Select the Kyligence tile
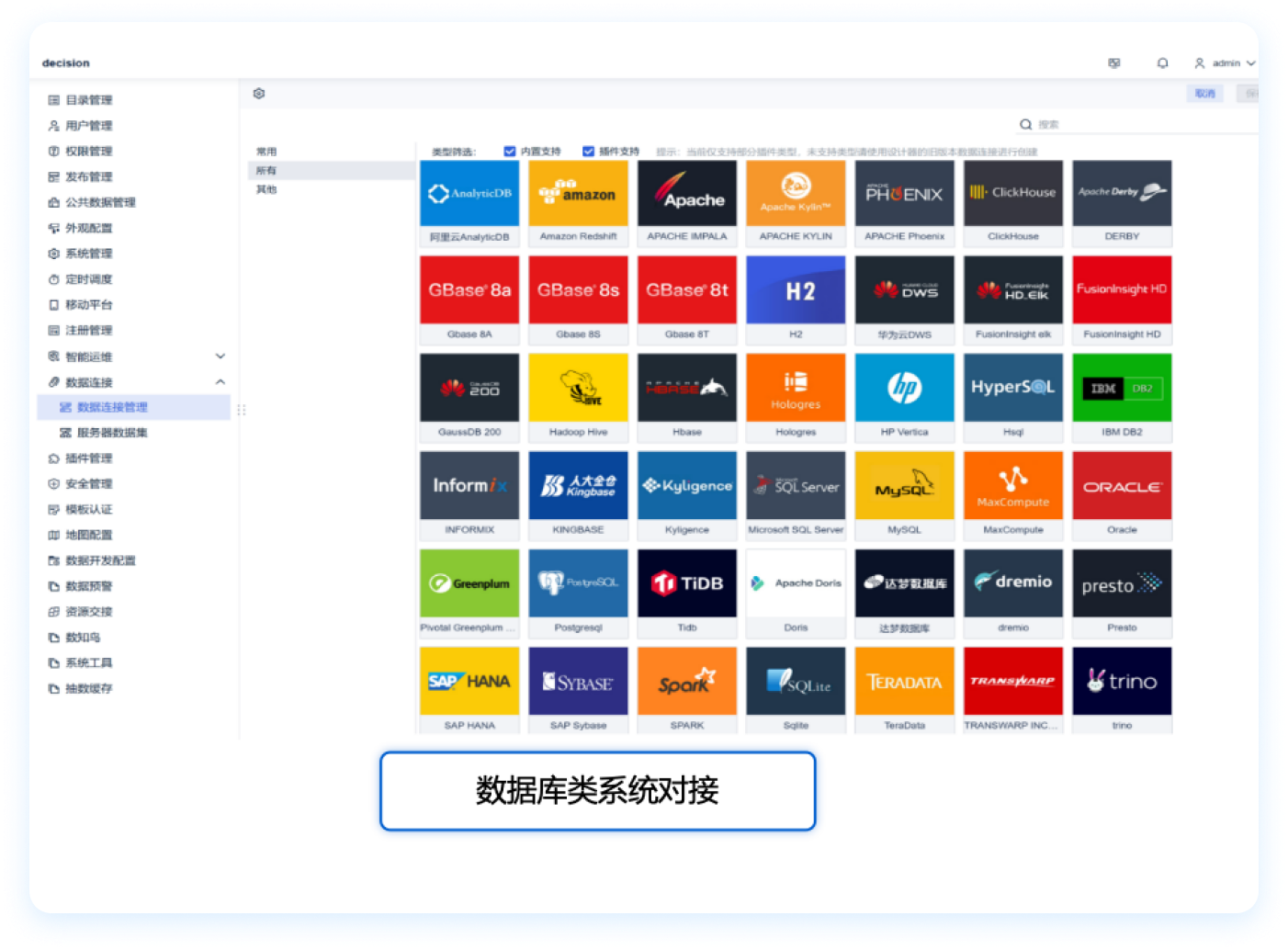This screenshot has width=1288, height=950. (x=687, y=496)
